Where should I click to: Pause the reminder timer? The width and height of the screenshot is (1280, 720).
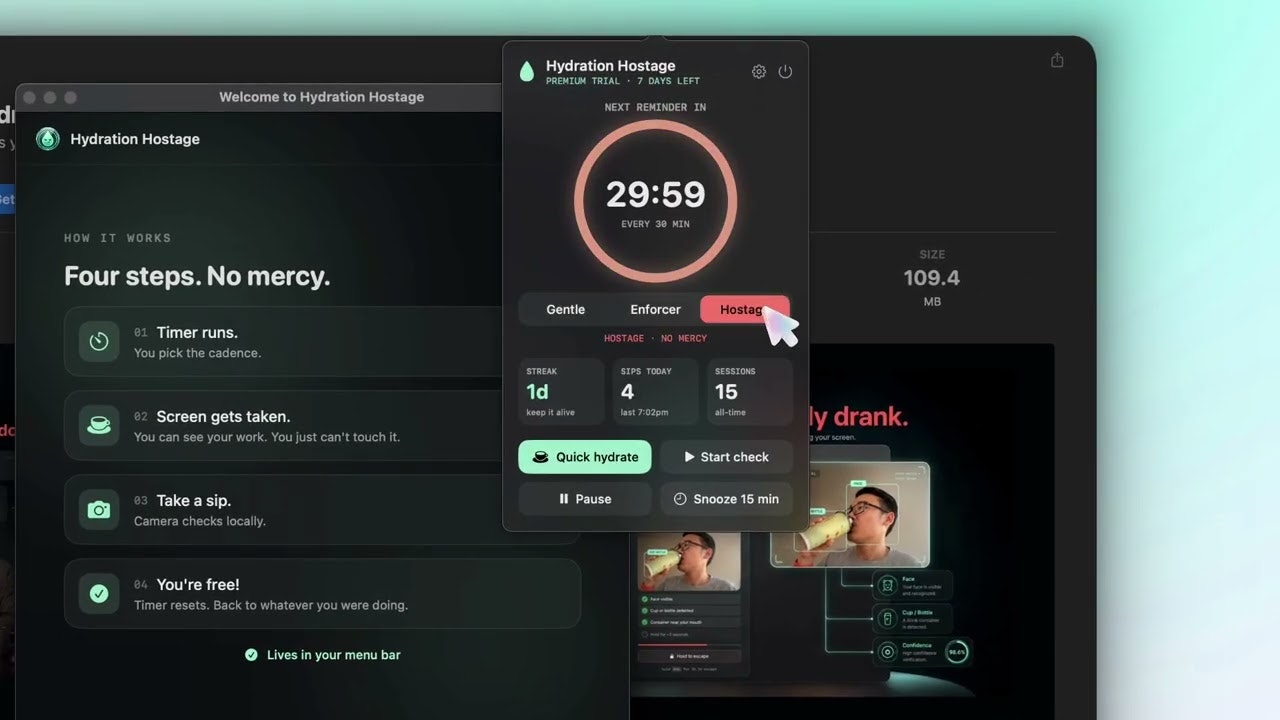click(x=585, y=499)
